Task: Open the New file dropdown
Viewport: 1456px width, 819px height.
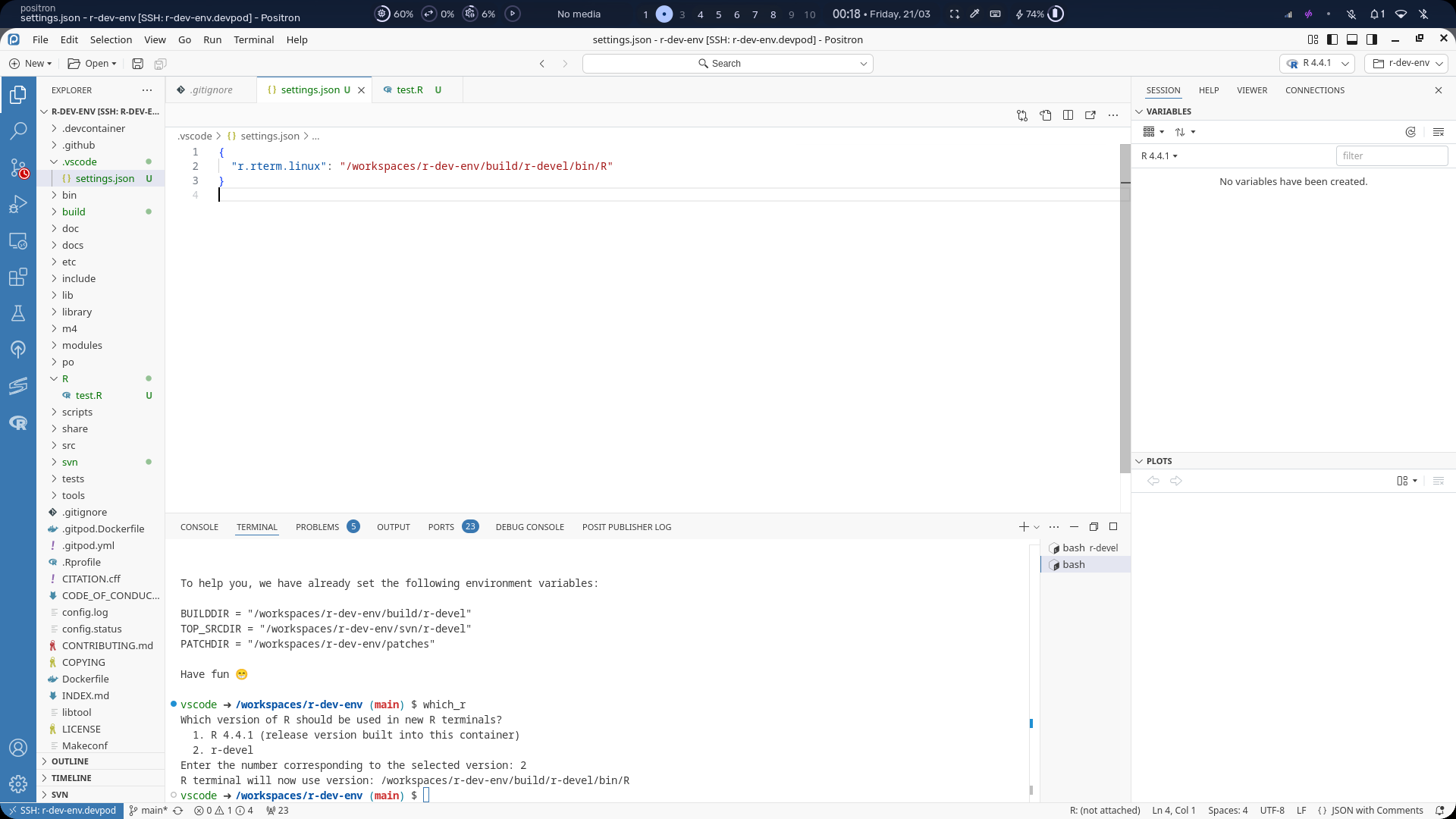Action: click(x=30, y=64)
